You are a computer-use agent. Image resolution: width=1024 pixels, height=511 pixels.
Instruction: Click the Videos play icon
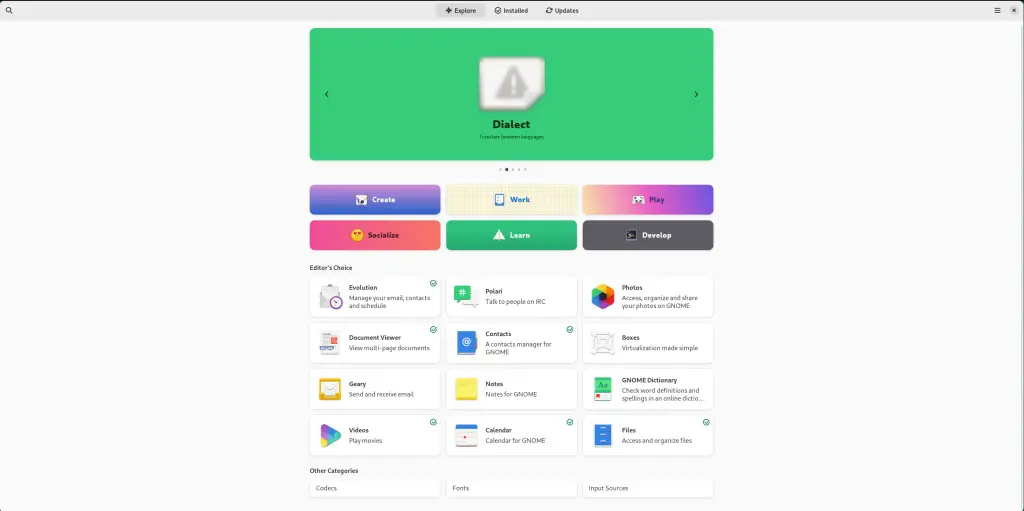[x=331, y=435]
